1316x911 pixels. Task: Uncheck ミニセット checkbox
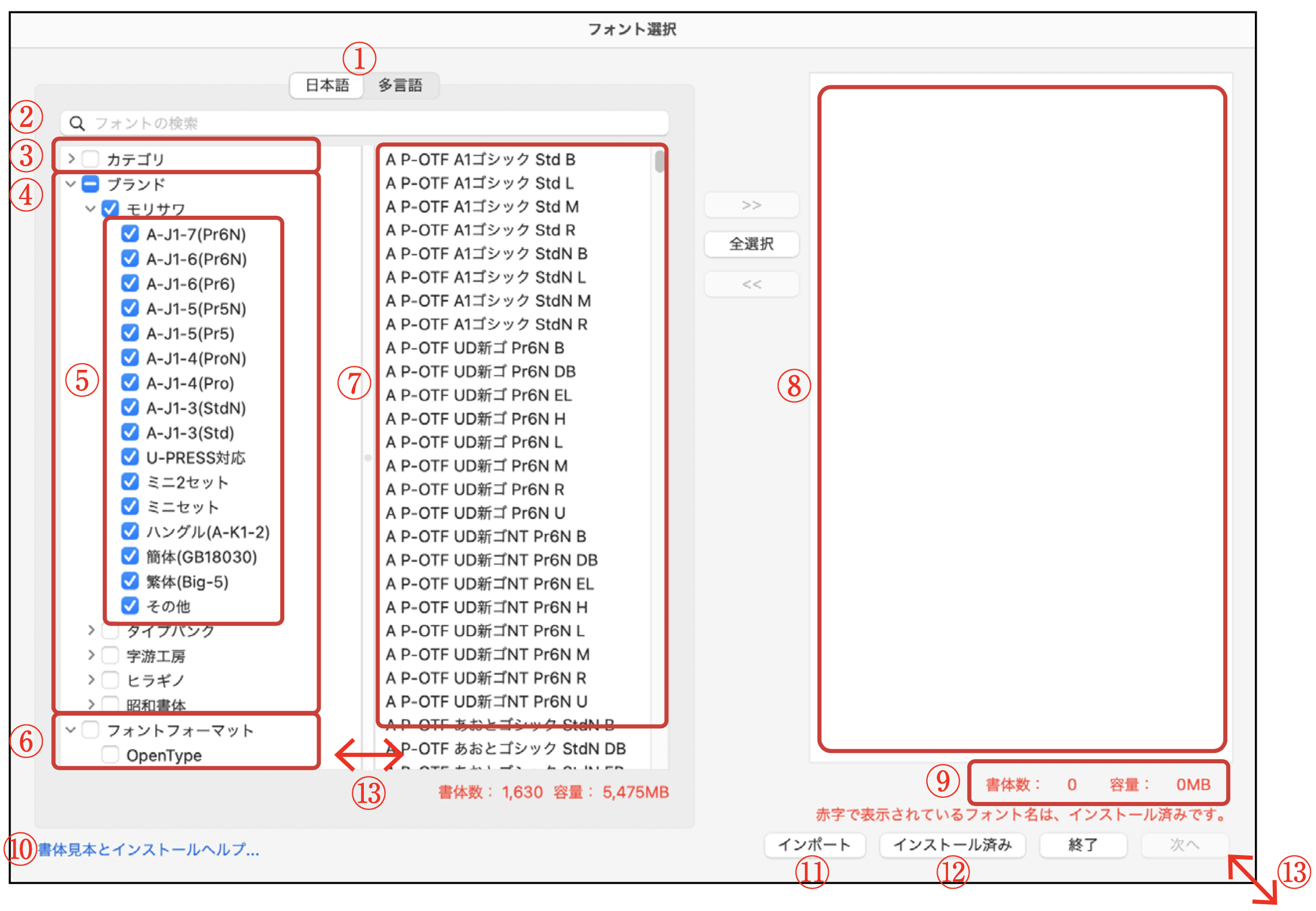[130, 507]
